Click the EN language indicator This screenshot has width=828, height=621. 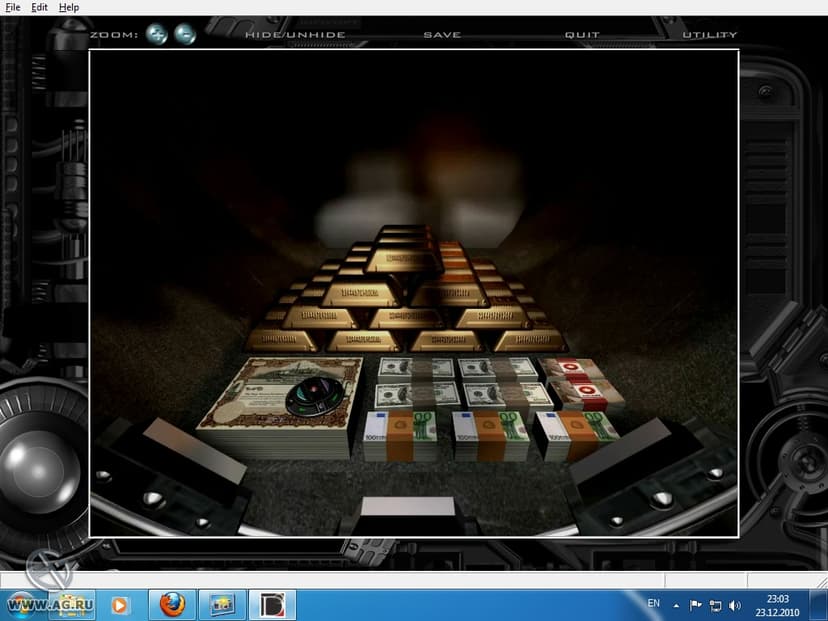pos(654,603)
